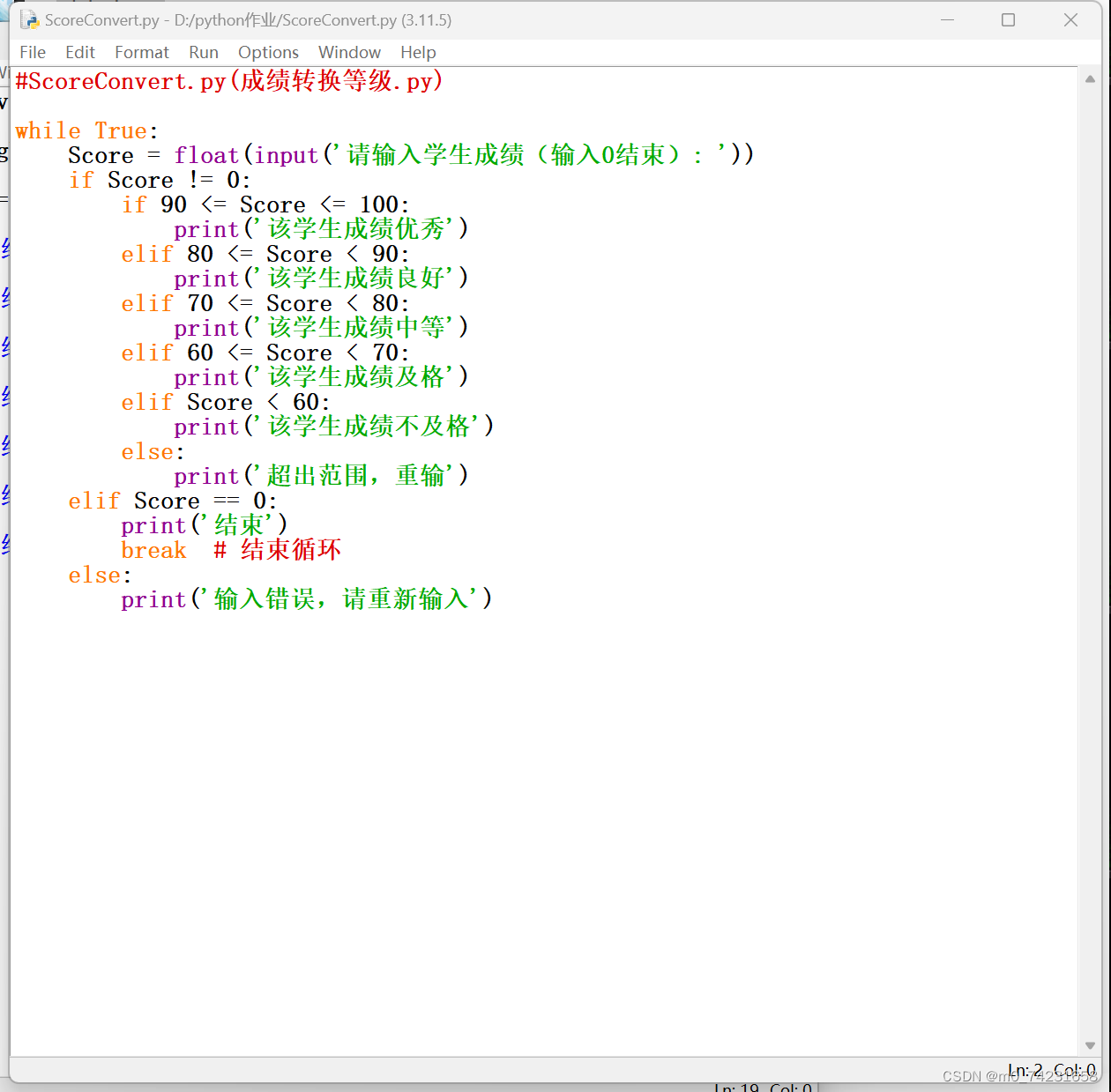Click the empty editor area below the code

(x=529, y=793)
